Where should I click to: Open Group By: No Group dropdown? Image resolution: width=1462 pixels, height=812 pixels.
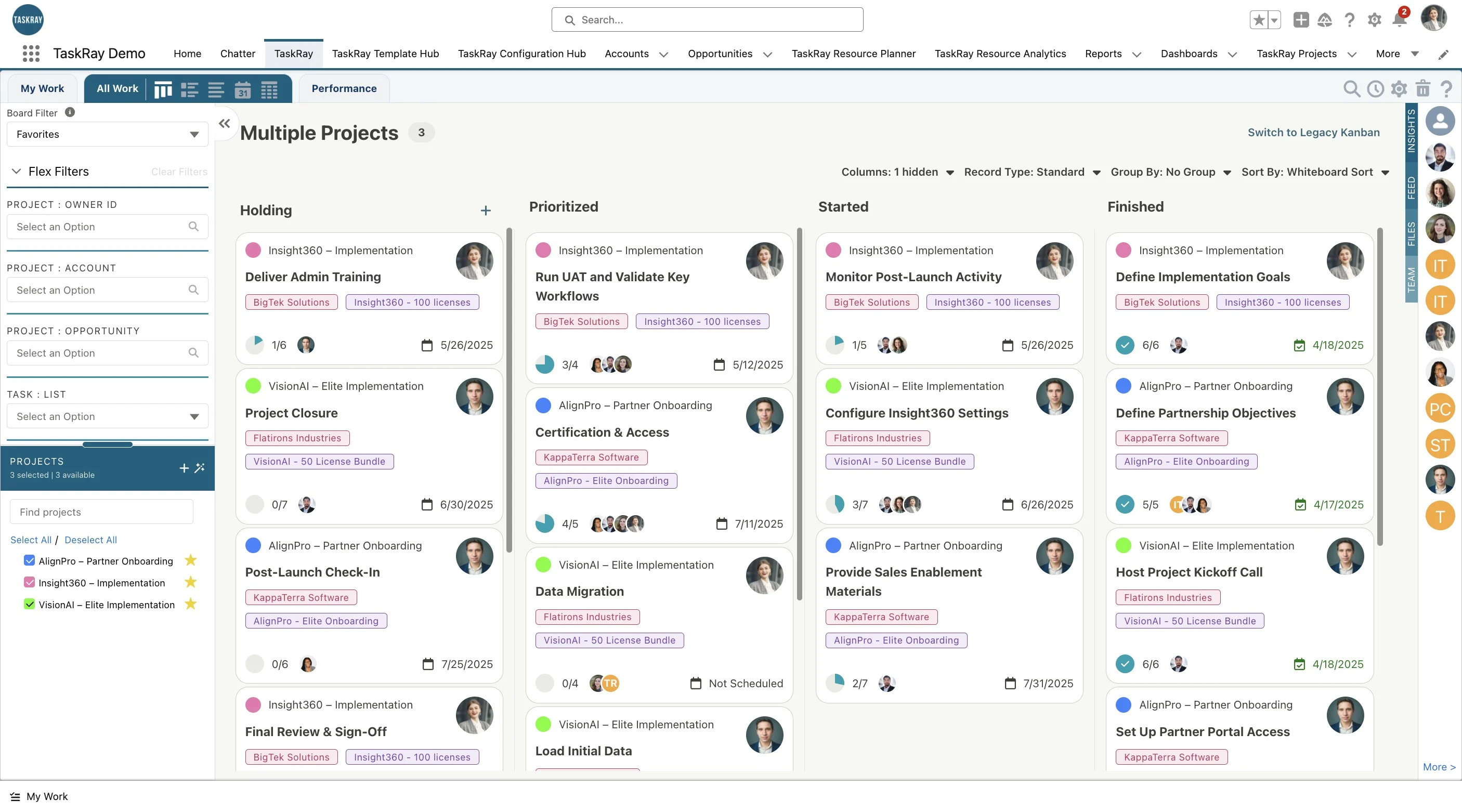pos(1171,172)
